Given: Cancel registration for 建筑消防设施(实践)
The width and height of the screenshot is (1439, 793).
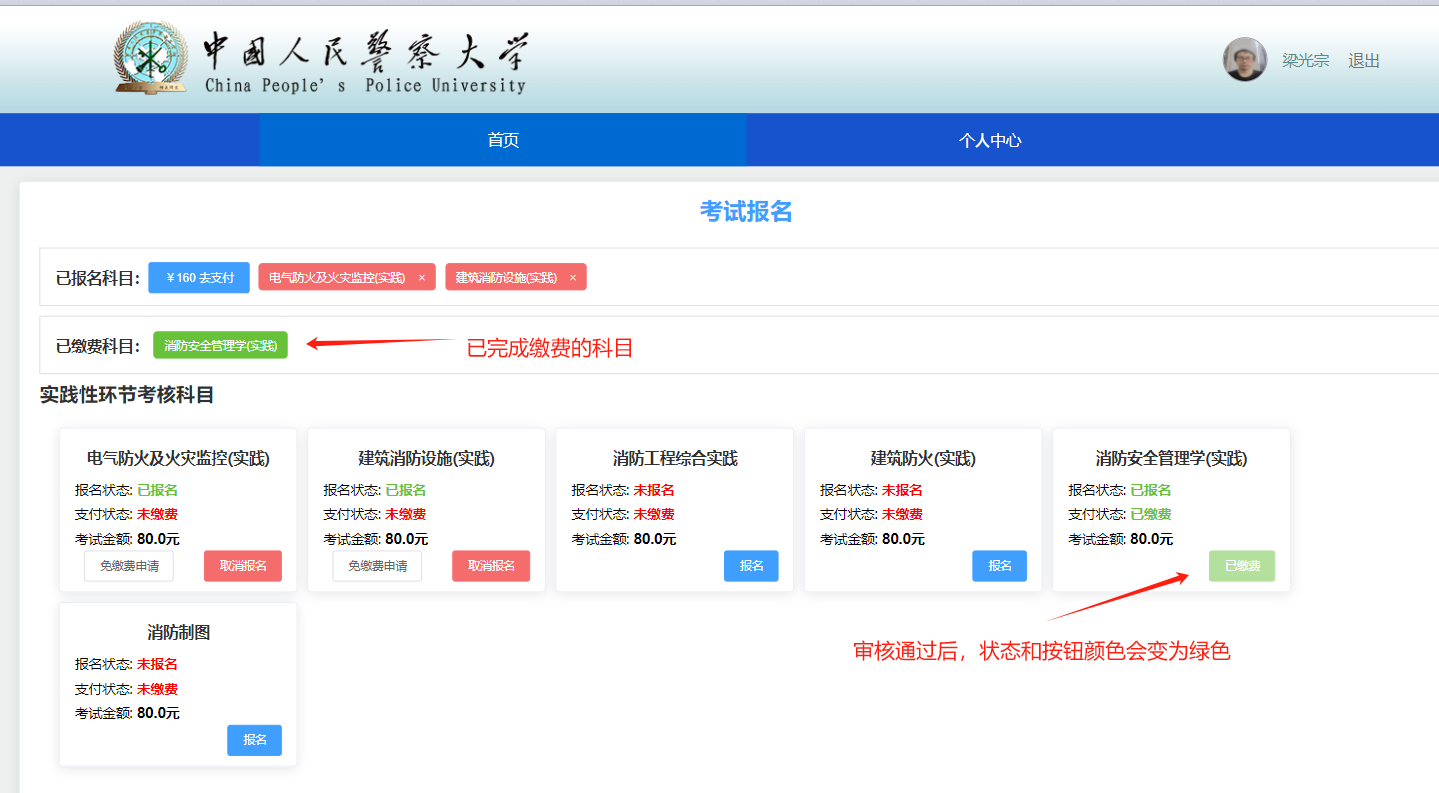Looking at the screenshot, I should [x=491, y=566].
